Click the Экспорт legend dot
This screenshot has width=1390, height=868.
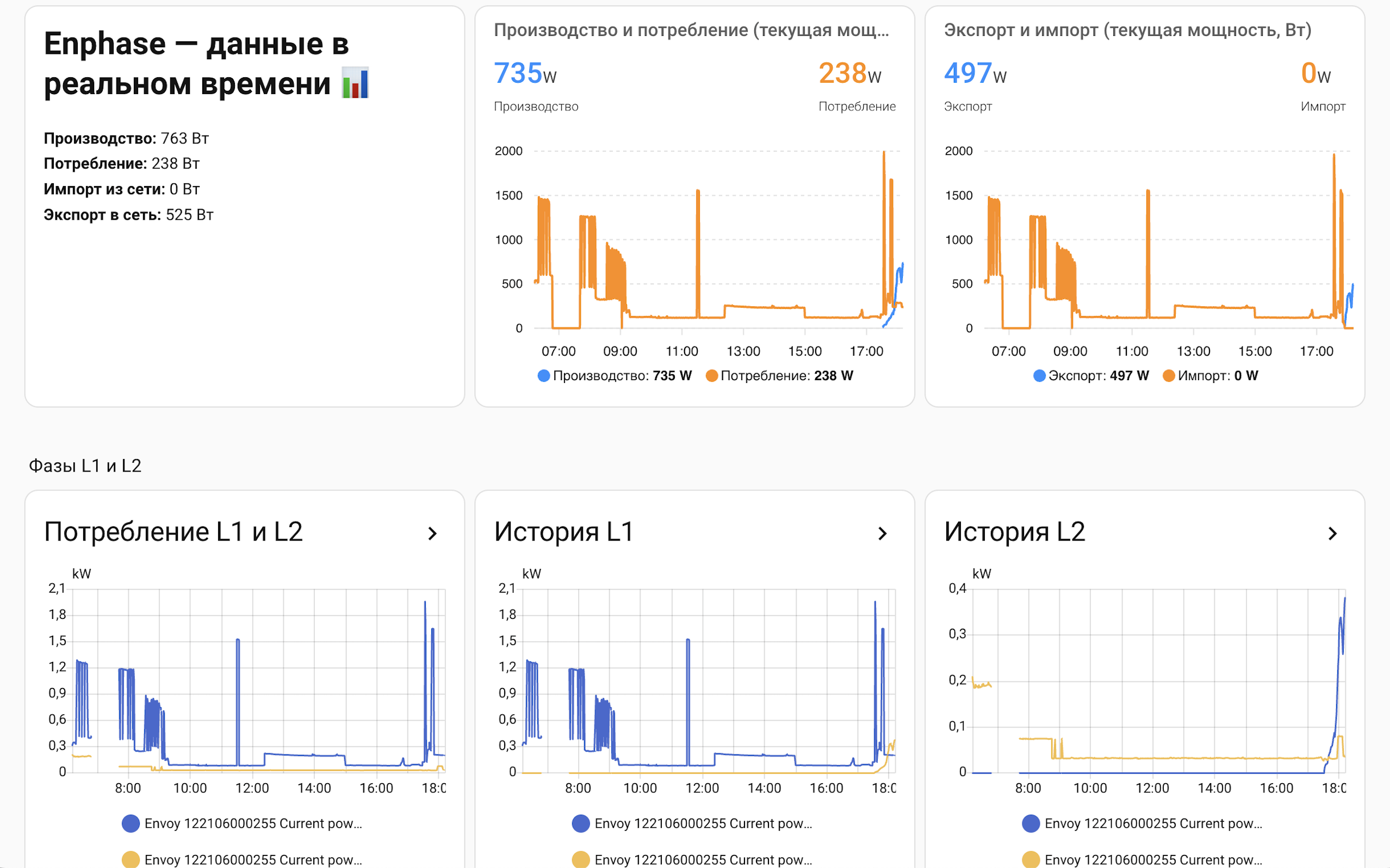pos(1039,375)
